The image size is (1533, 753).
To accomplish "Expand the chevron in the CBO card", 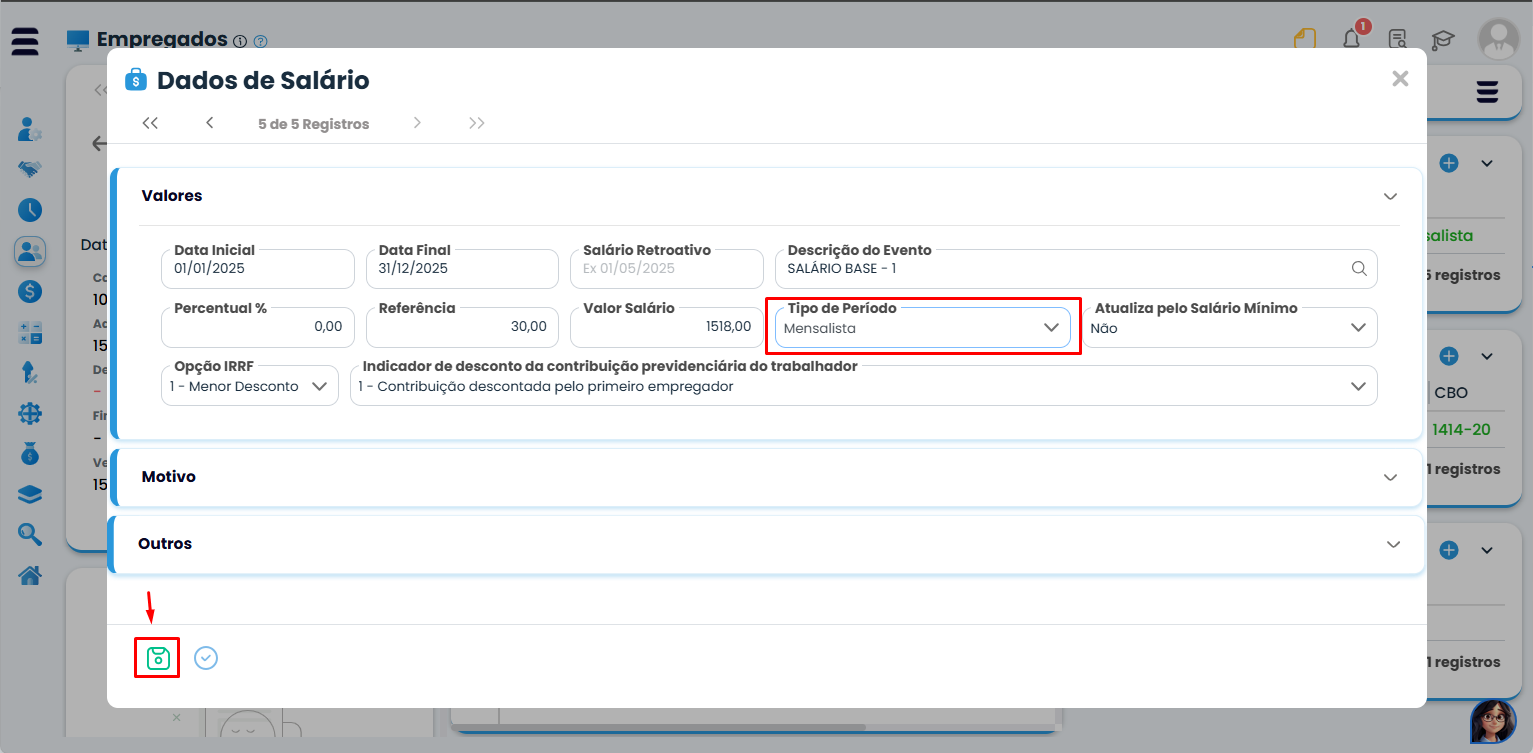I will tap(1487, 356).
